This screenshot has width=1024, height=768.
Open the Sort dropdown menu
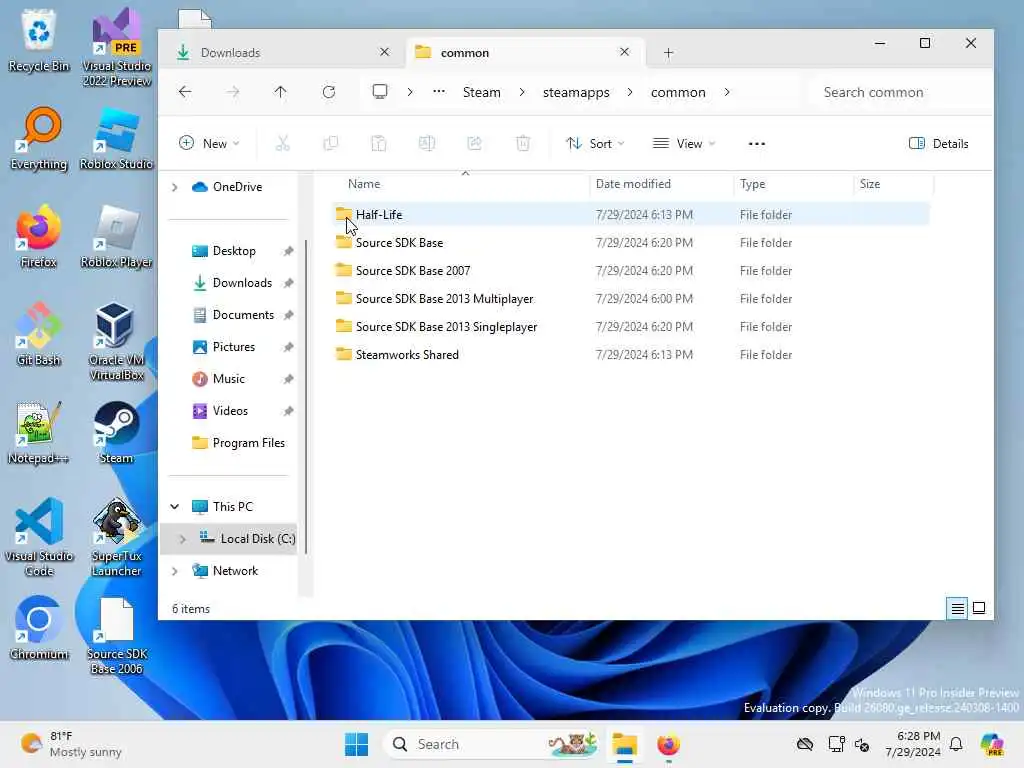[x=595, y=144]
